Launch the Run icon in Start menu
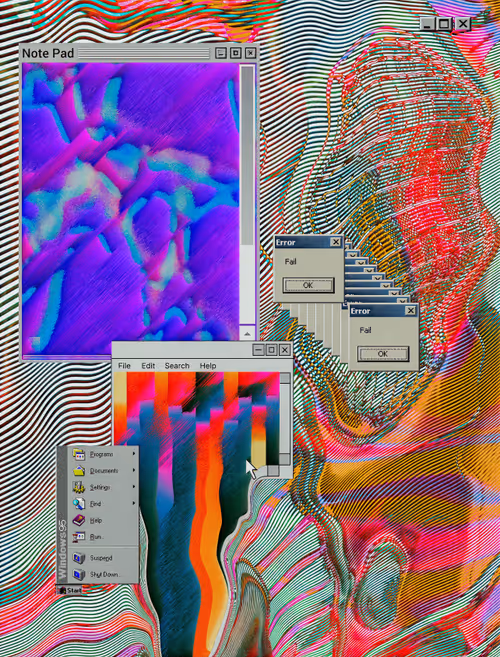Screen dimensions: 500x657 (79, 537)
